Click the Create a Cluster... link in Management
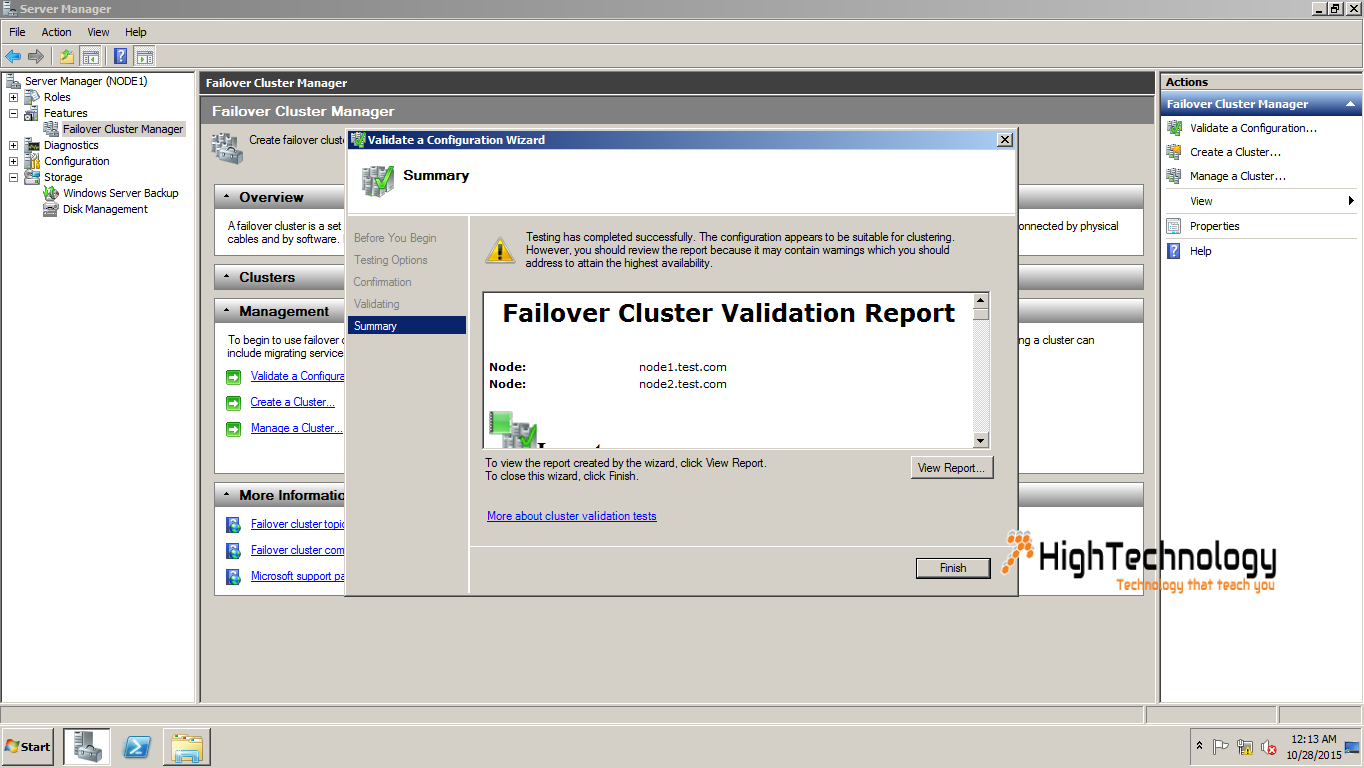This screenshot has height=768, width=1364. (x=293, y=402)
